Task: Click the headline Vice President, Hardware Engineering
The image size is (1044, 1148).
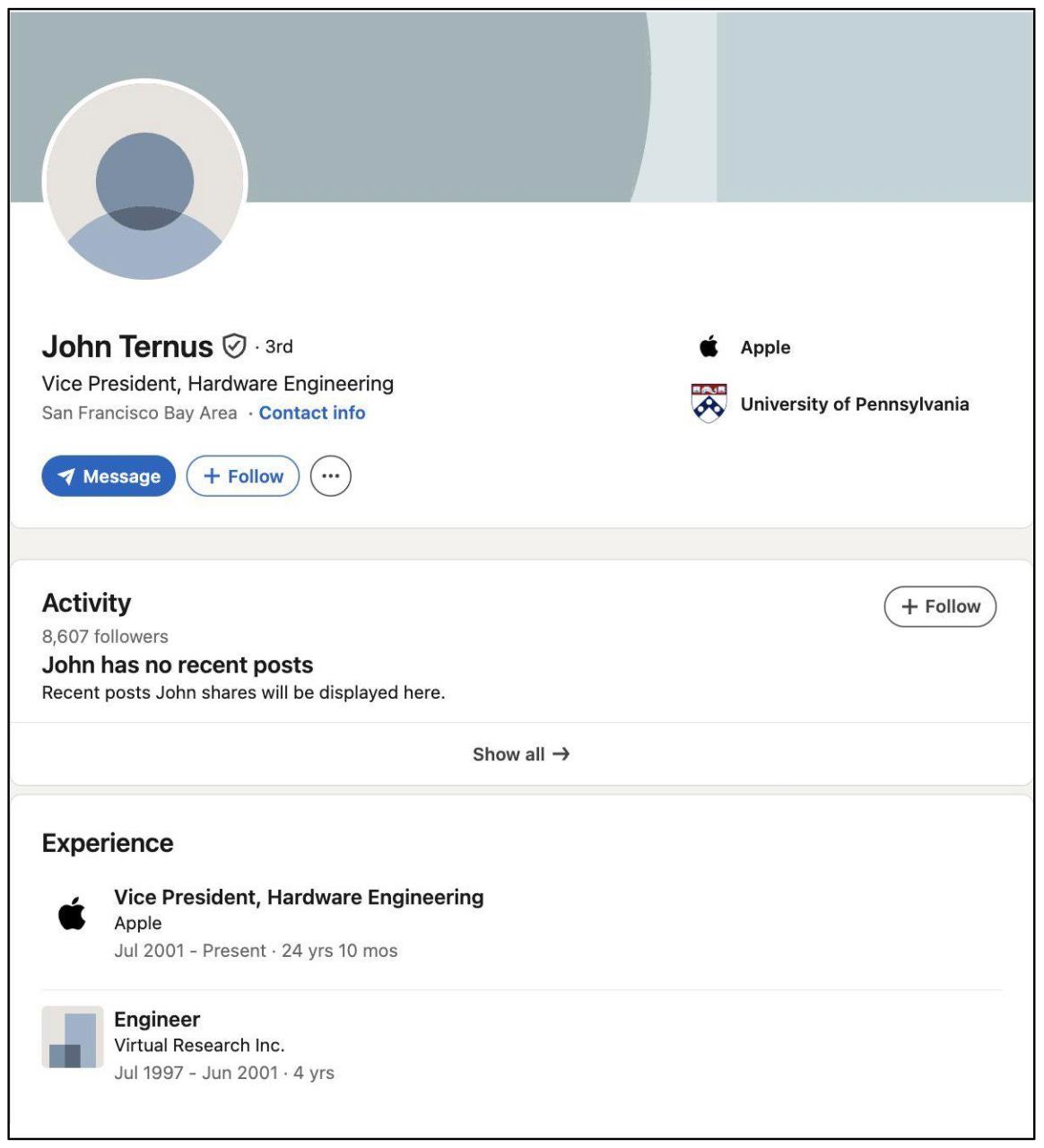Action: 218,384
